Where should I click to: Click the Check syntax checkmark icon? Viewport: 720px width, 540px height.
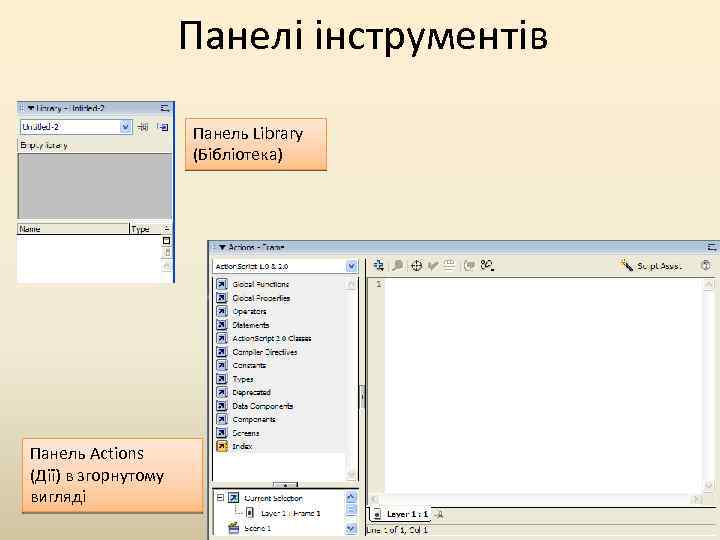coord(432,265)
